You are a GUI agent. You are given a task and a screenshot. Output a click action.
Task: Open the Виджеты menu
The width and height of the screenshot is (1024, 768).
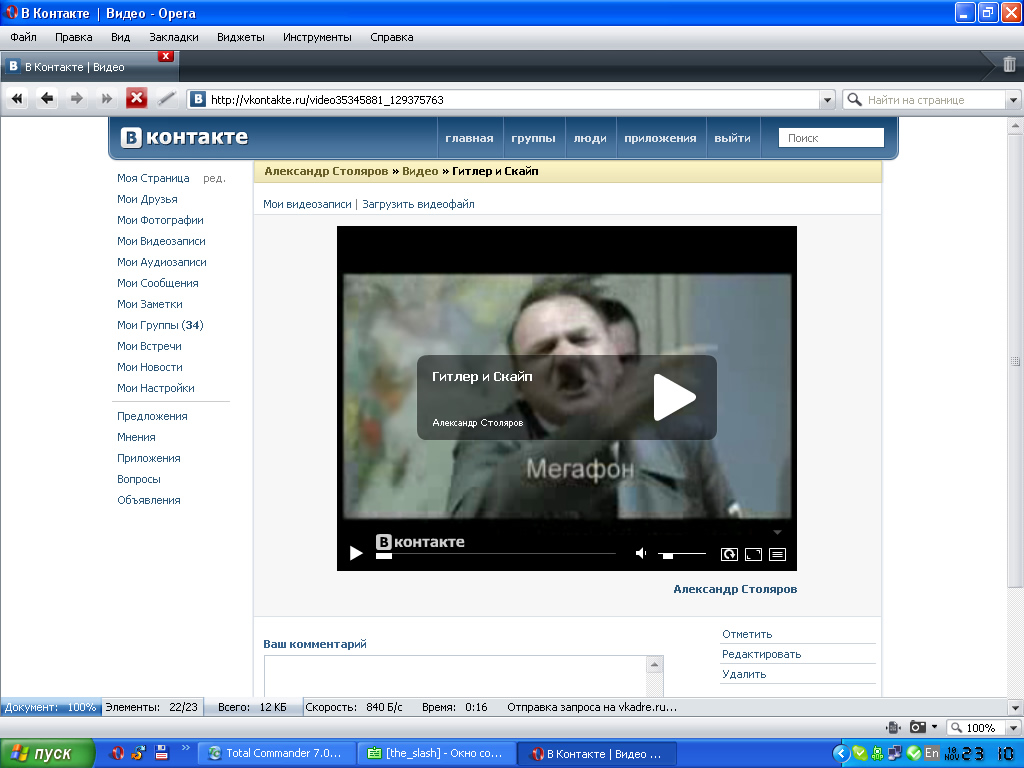coord(241,37)
